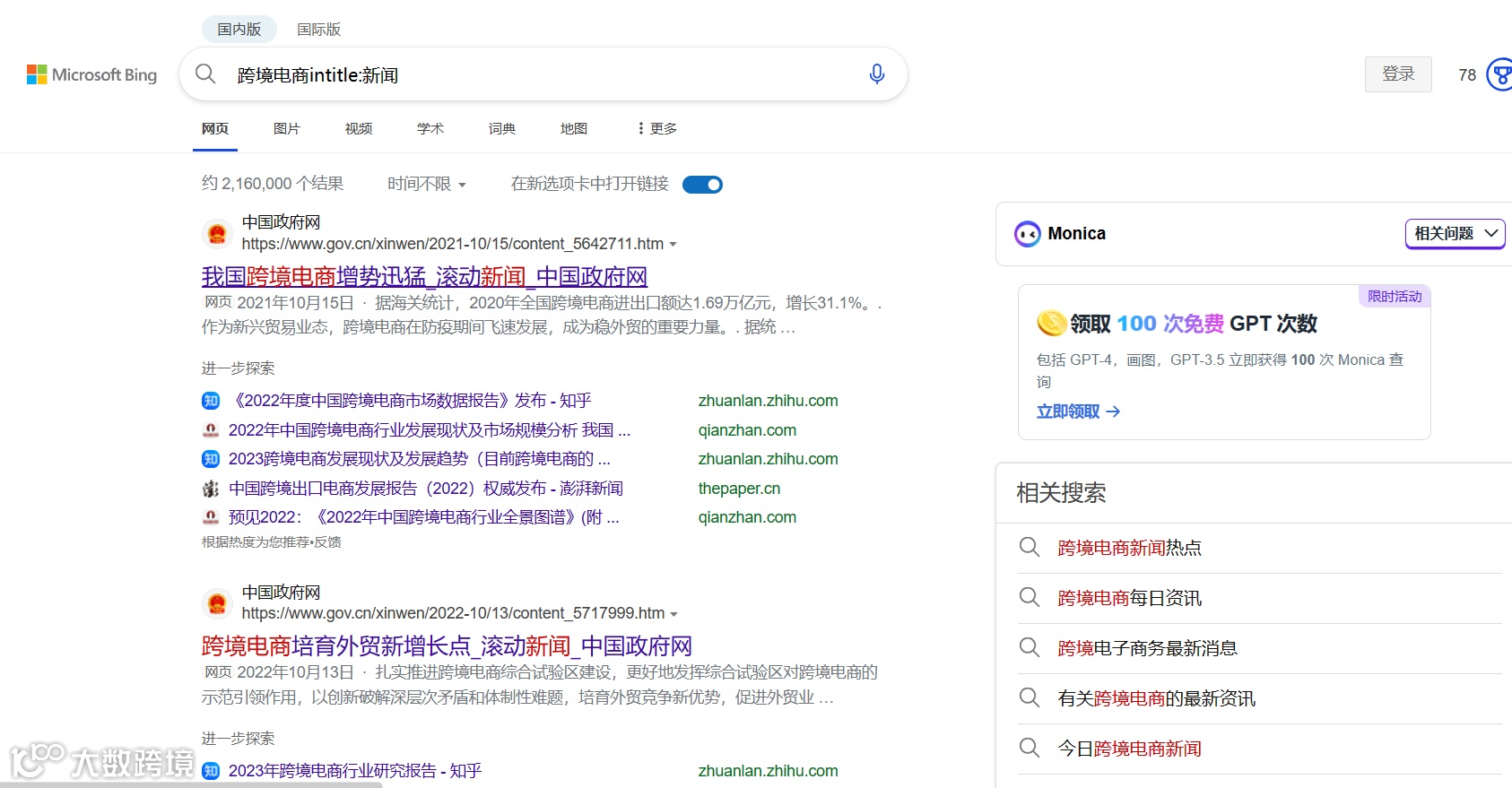Open 《2022年度中国跨境电商市场数据报告》发布 - 知乎 link
The width and height of the screenshot is (1512, 788).
click(x=410, y=401)
